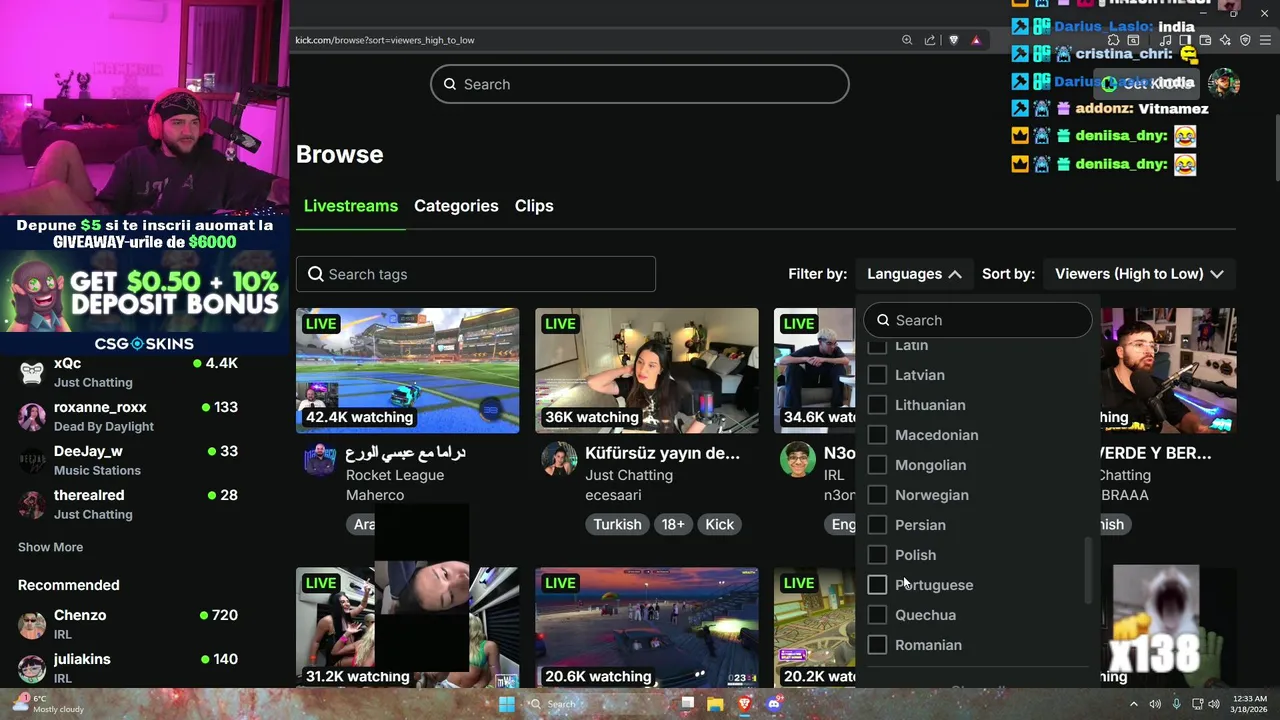Open the browser extensions puzzle icon
Image resolution: width=1280 pixels, height=720 pixels.
1114,40
